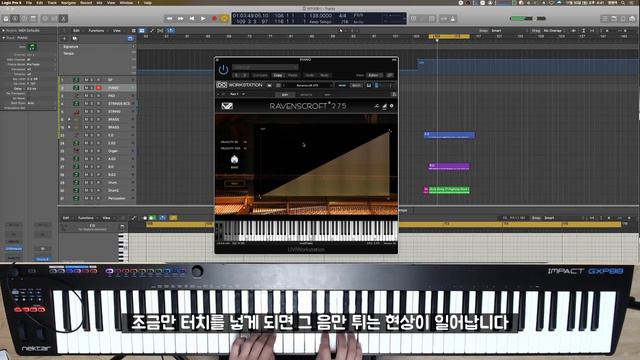The width and height of the screenshot is (640, 360).
Task: Click Redo in the plugin header
Action: pos(324,75)
